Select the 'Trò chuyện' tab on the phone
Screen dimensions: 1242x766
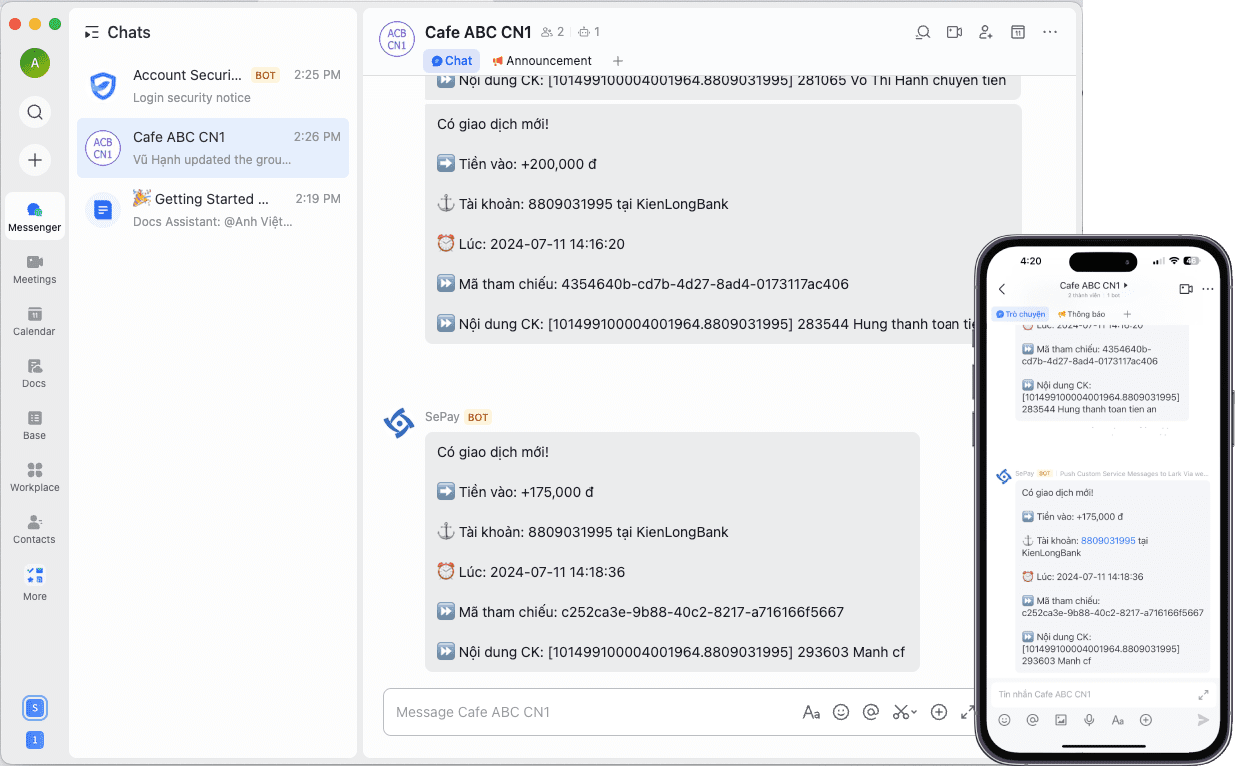pyautogui.click(x=1020, y=314)
